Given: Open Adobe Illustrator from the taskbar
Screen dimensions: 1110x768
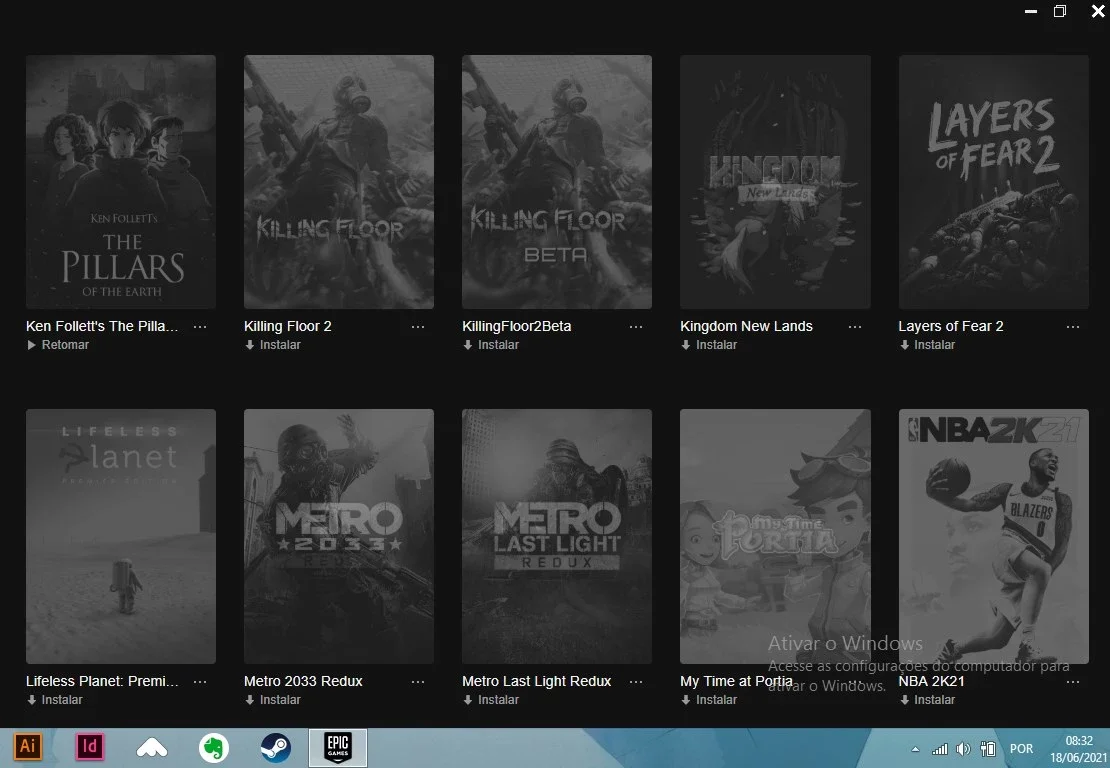Looking at the screenshot, I should point(28,746).
